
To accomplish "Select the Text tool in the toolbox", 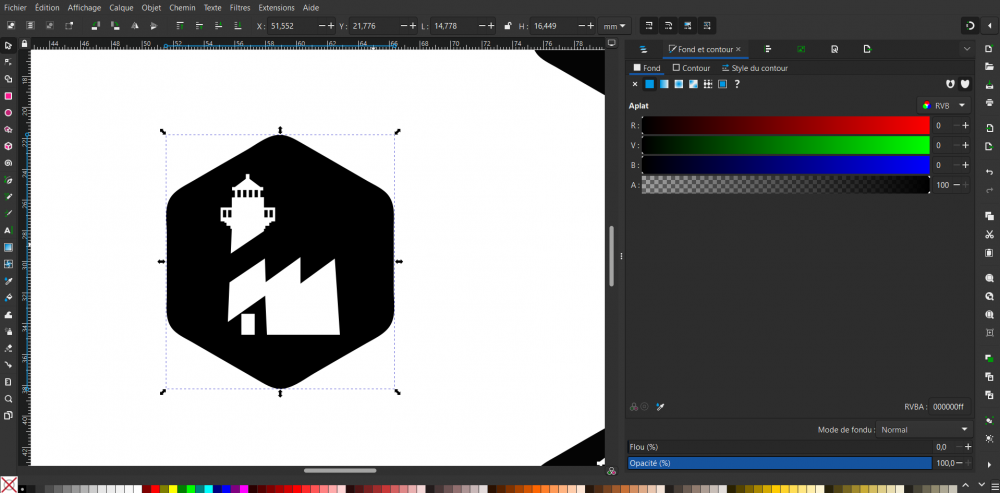I will (x=8, y=230).
